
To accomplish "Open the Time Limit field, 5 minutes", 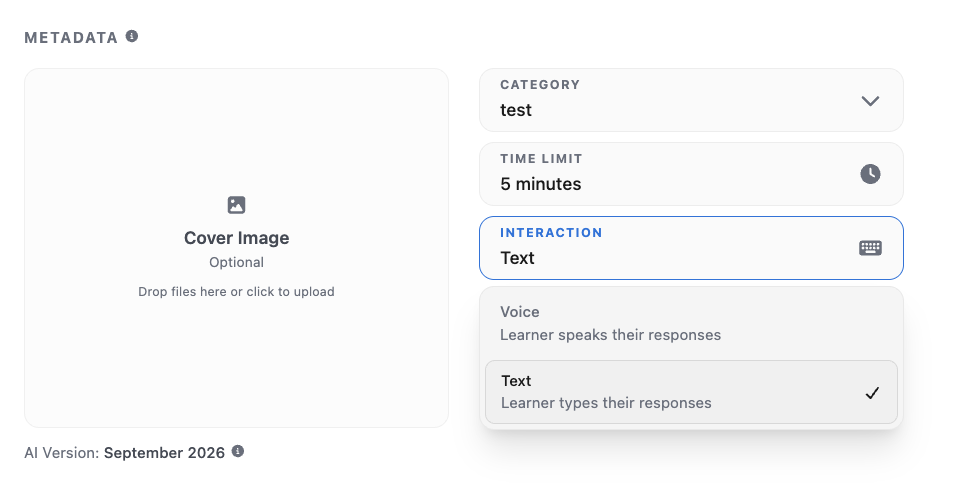I will pos(691,174).
